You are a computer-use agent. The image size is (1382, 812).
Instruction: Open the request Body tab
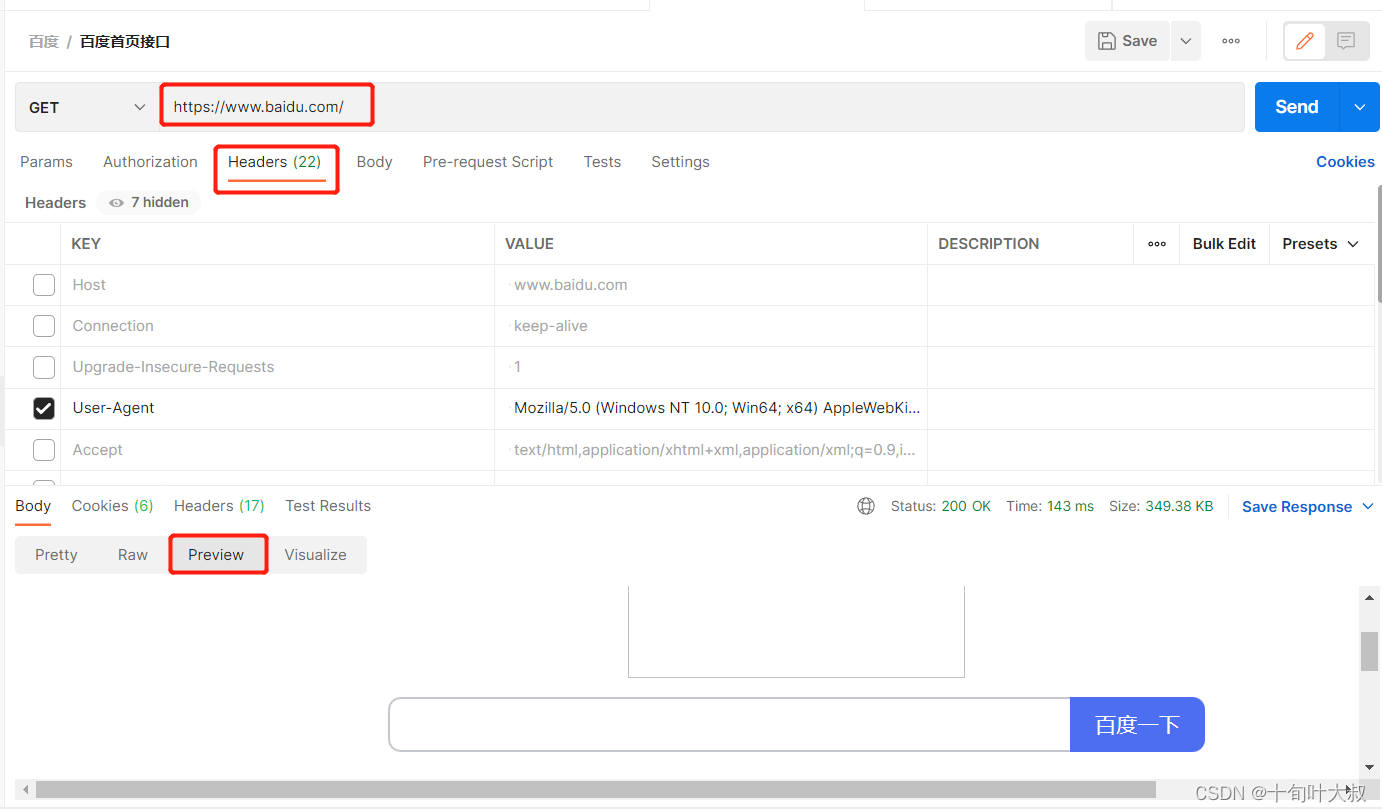point(374,162)
